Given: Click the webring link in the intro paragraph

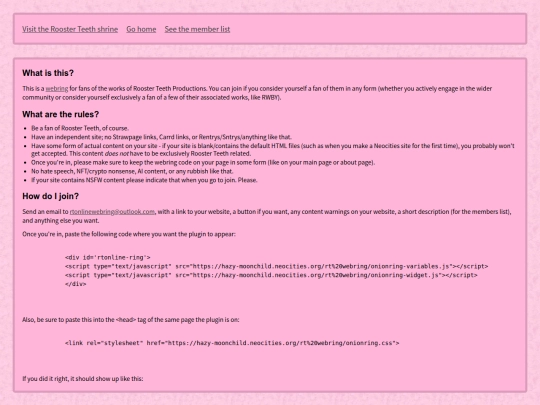Looking at the screenshot, I should click(x=57, y=89).
